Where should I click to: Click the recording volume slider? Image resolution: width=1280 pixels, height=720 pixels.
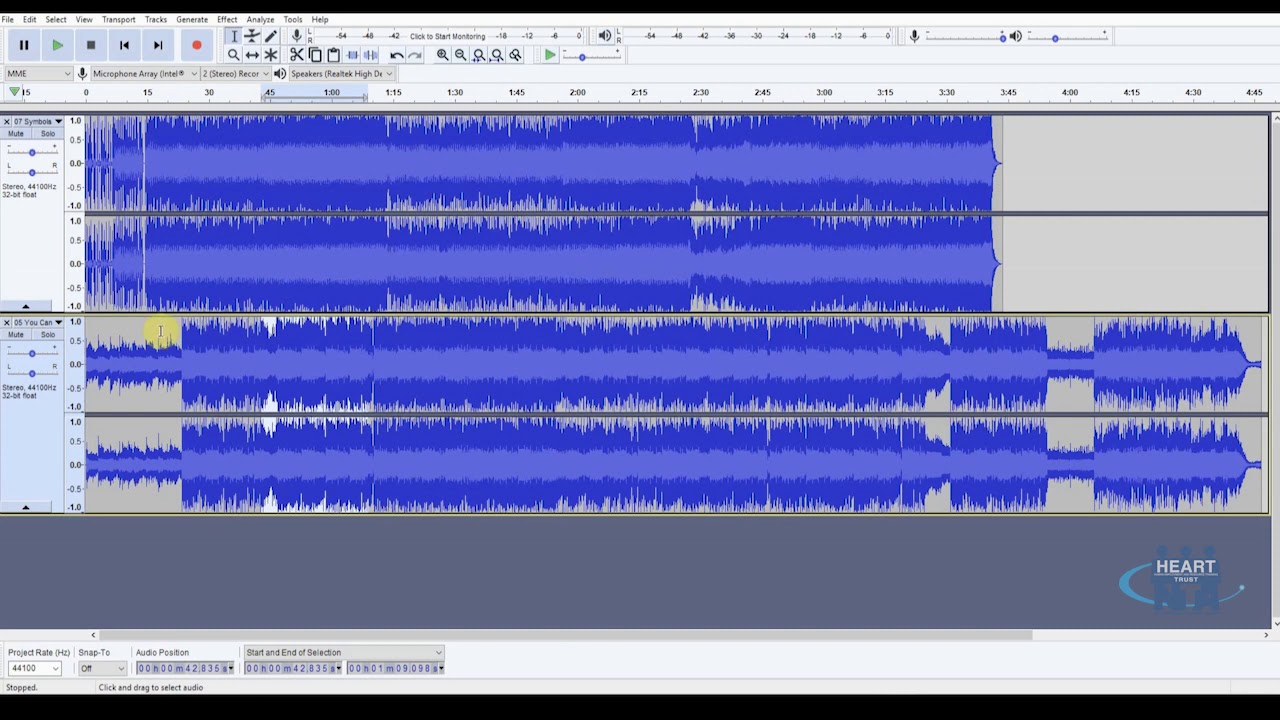(x=965, y=37)
